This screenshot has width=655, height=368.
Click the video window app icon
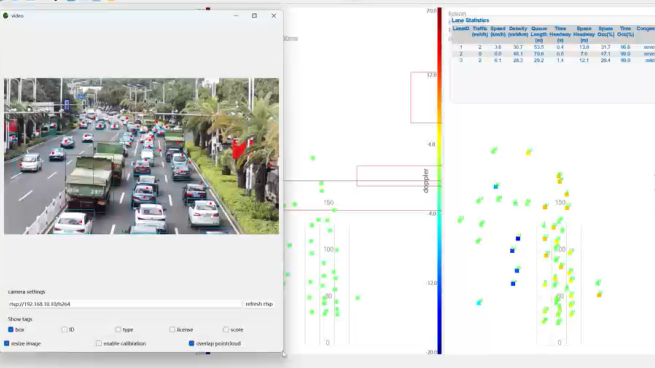click(x=5, y=15)
